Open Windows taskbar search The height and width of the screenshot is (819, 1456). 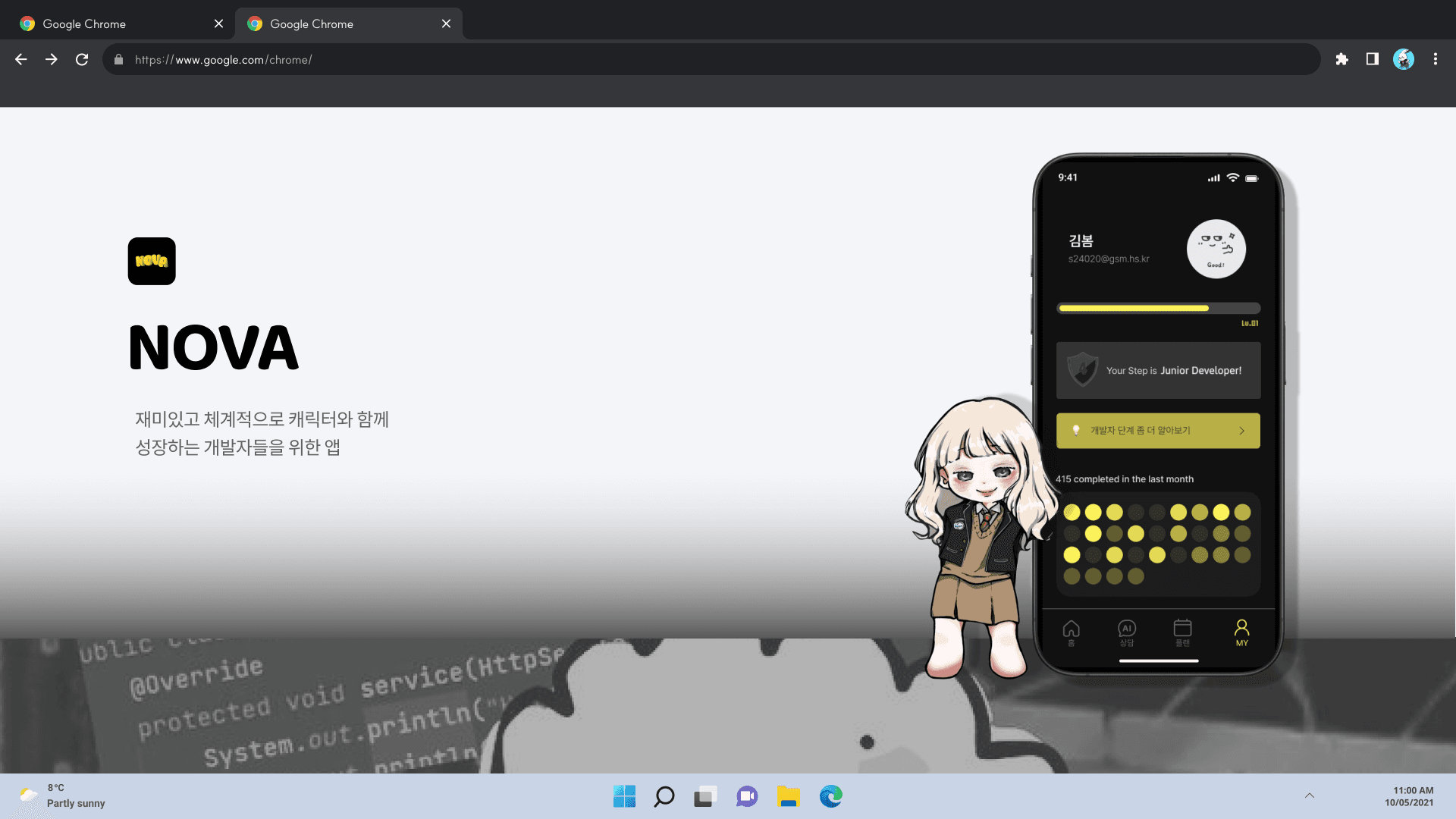click(664, 796)
